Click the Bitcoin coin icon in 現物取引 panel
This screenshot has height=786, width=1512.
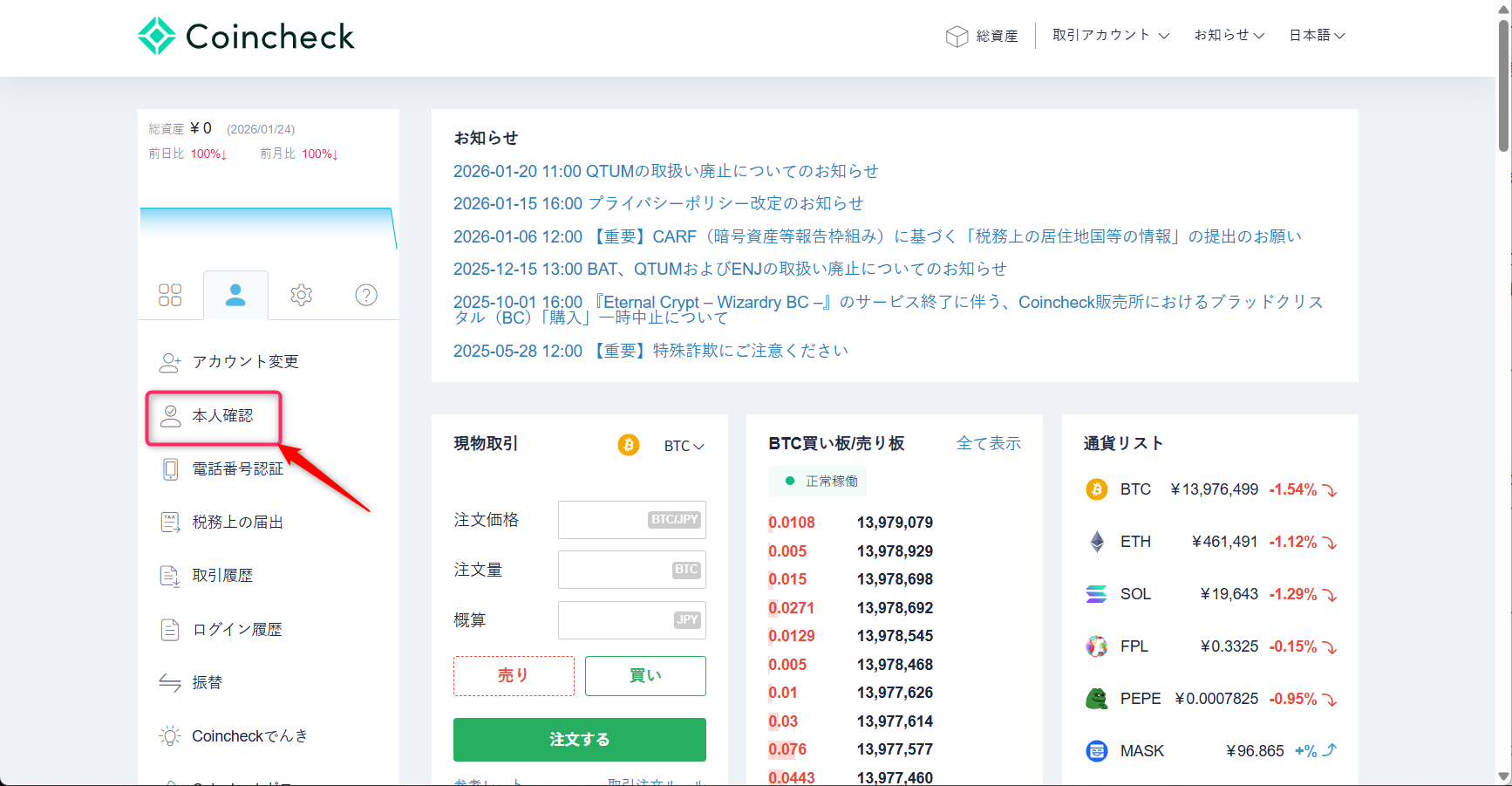[x=628, y=445]
